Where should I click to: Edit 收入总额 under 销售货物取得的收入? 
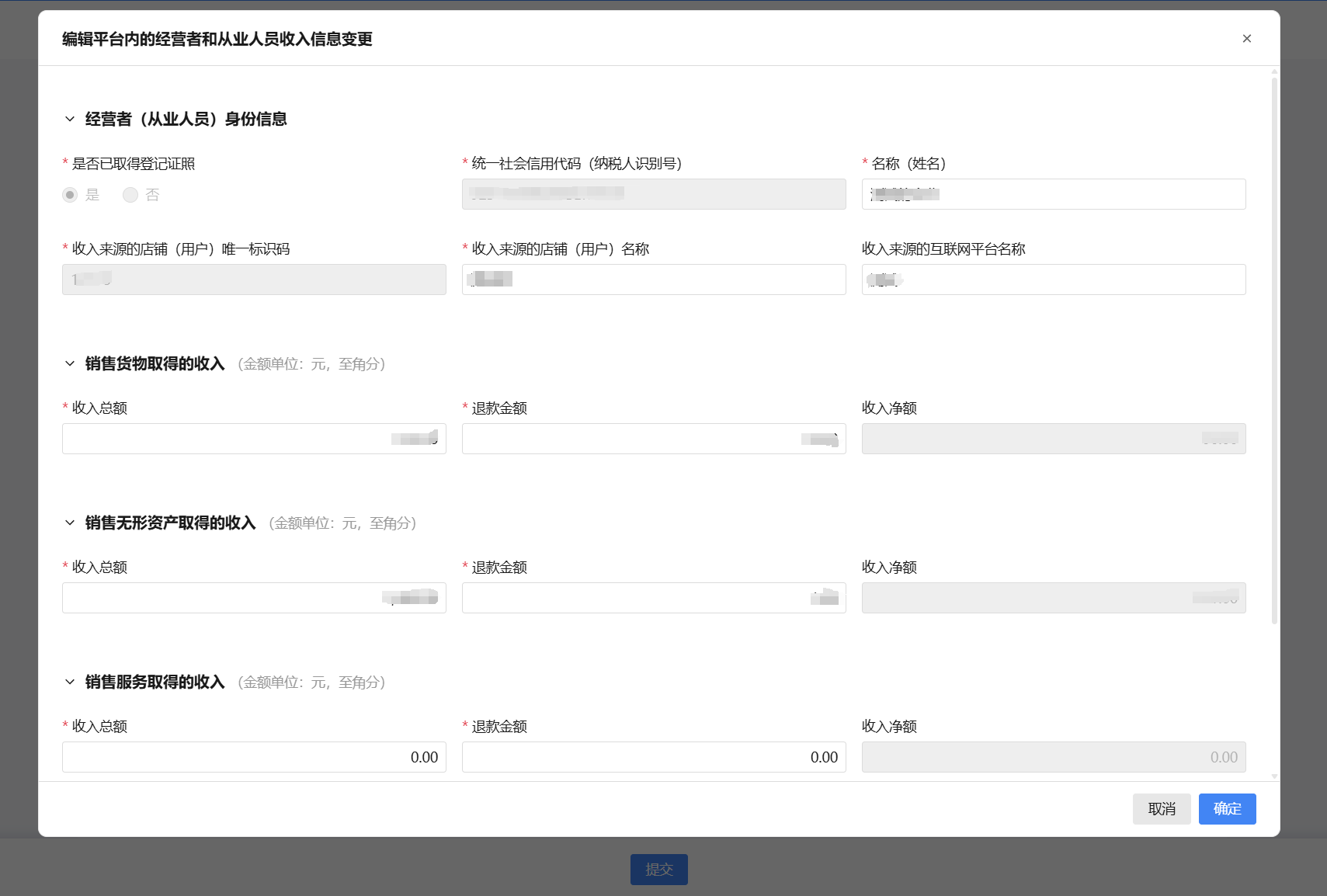(x=254, y=439)
